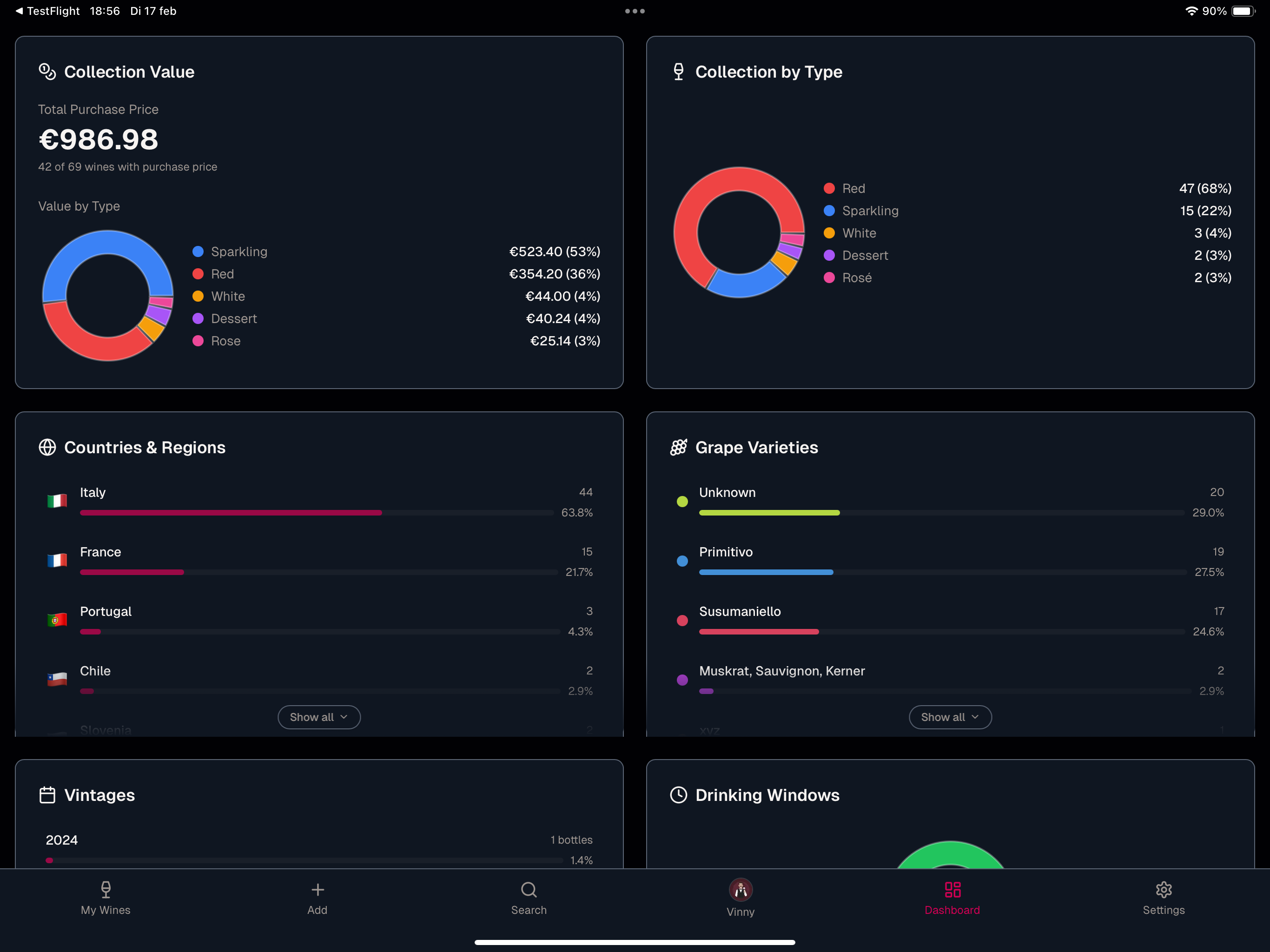Viewport: 1270px width, 952px height.
Task: Click the Susumaniello 24.6% progress bar
Action: click(942, 632)
